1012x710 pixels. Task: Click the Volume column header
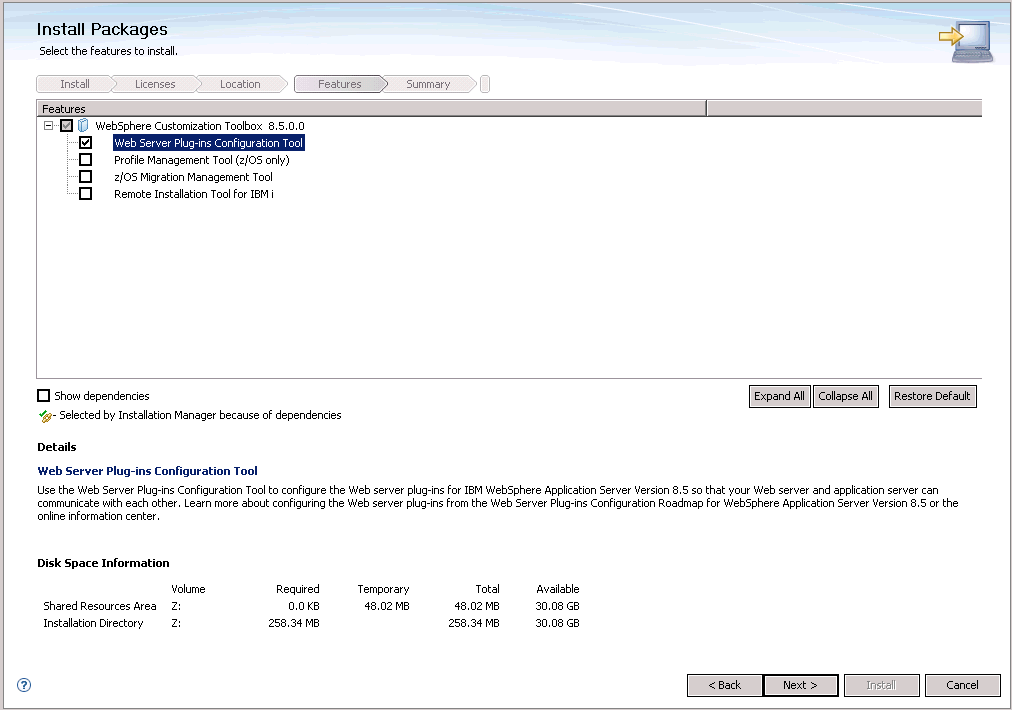point(188,589)
